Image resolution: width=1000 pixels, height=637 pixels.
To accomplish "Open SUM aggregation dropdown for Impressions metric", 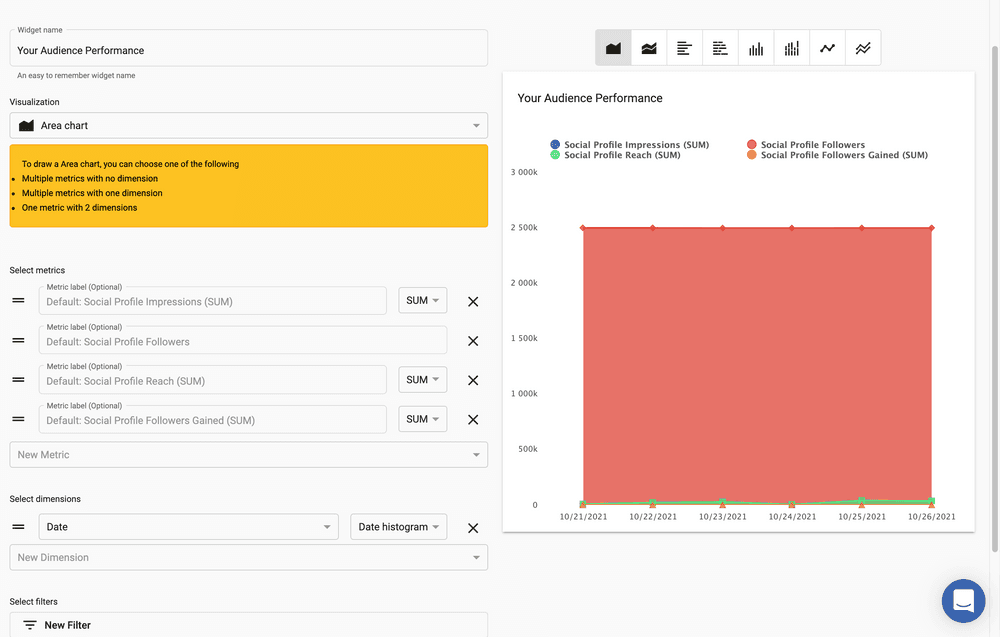I will (422, 301).
